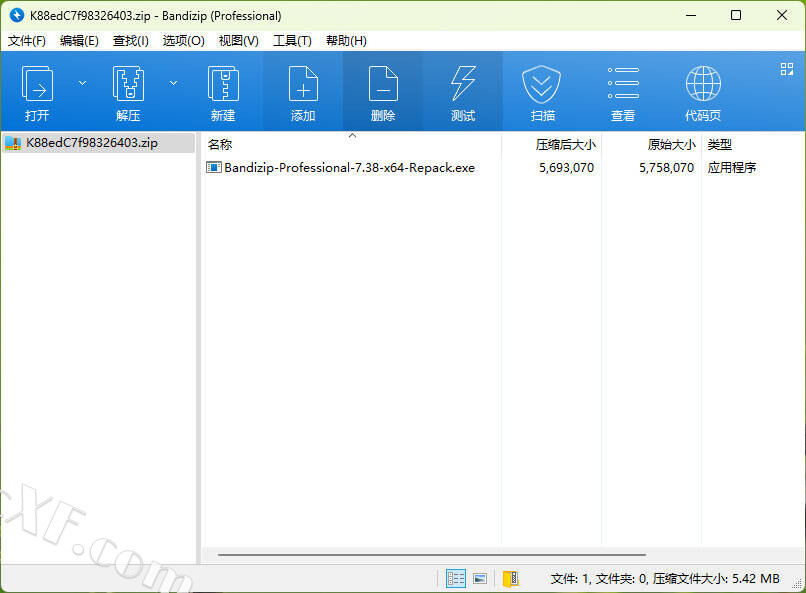This screenshot has width=806, height=593.
Task: Click the Add (添加) file icon
Action: tap(303, 92)
